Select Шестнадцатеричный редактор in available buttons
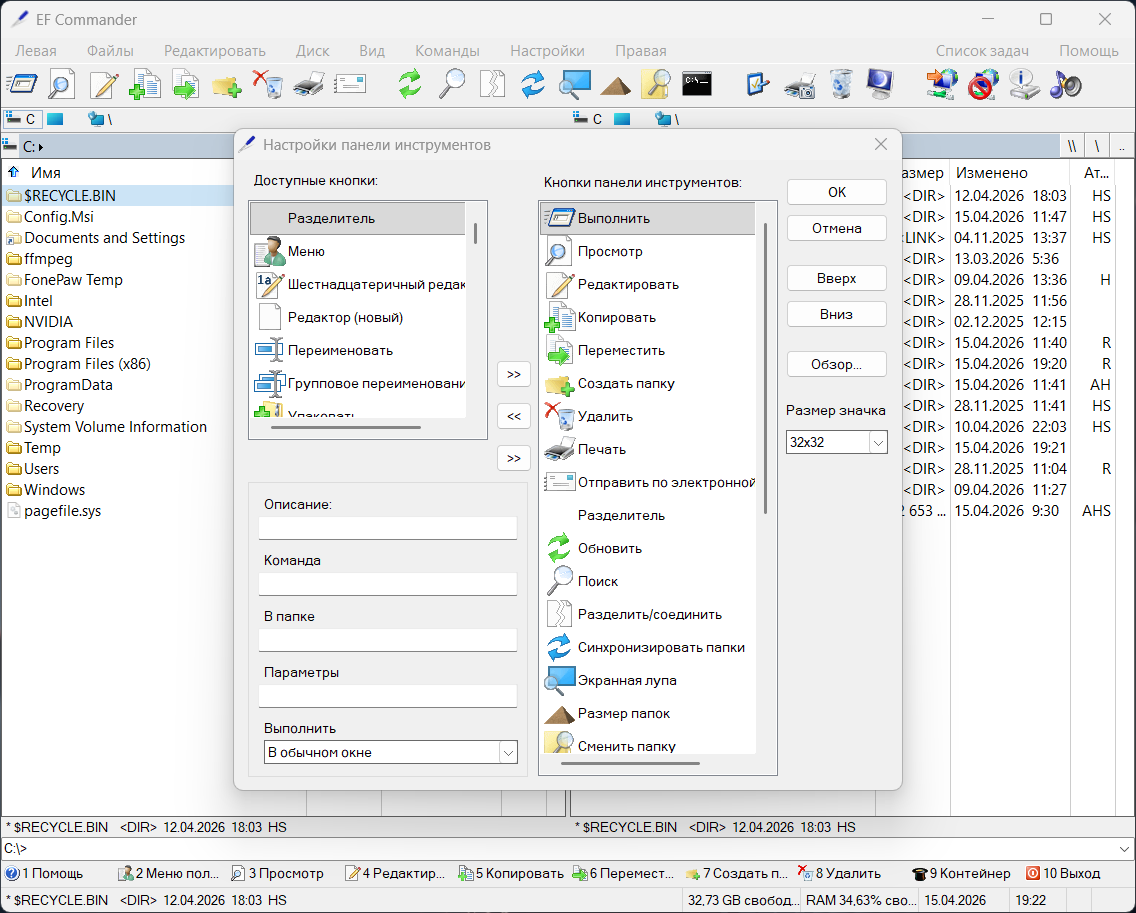The width and height of the screenshot is (1136, 913). tap(376, 284)
